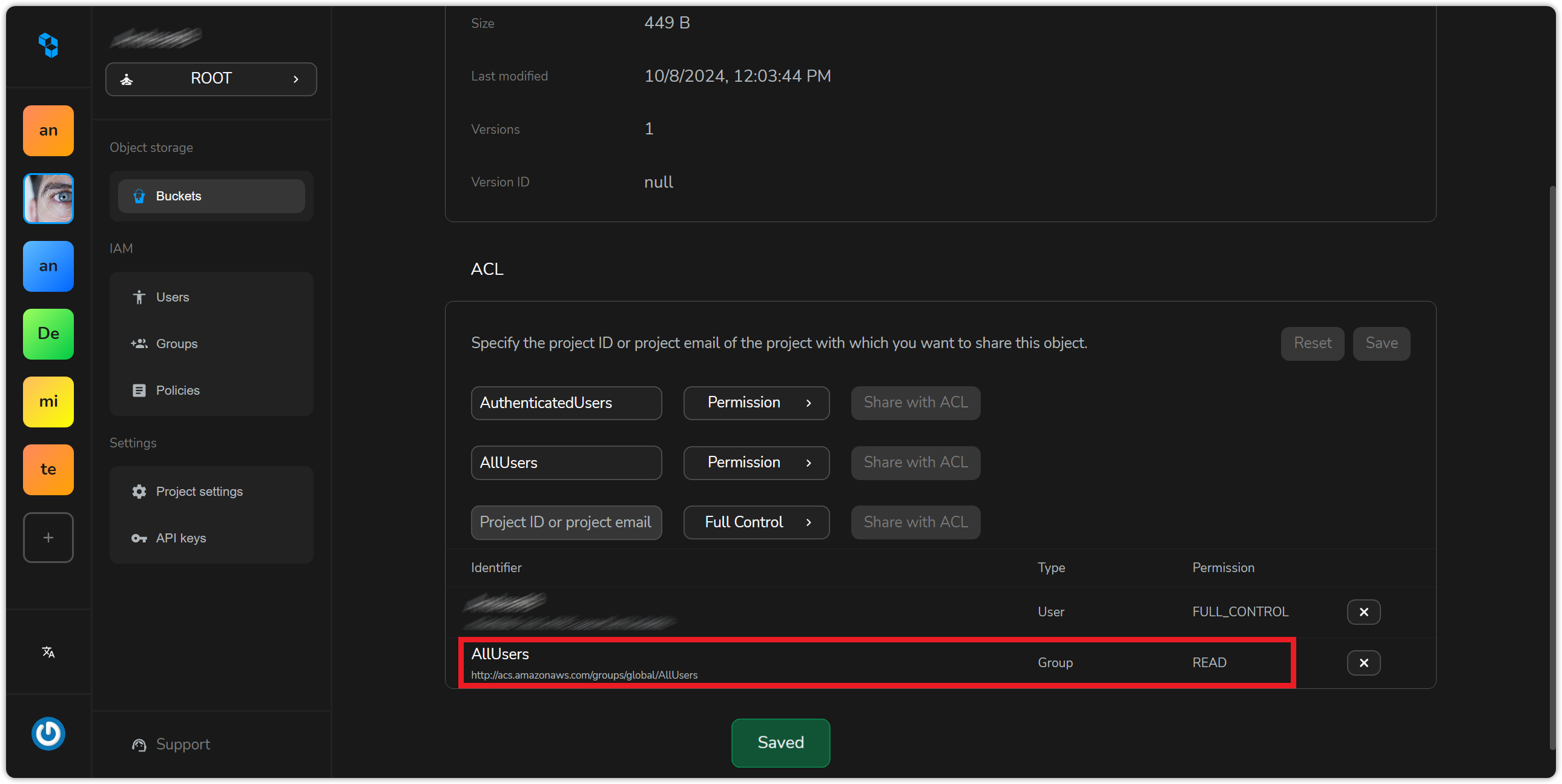Click the add new project plus button

point(48,537)
